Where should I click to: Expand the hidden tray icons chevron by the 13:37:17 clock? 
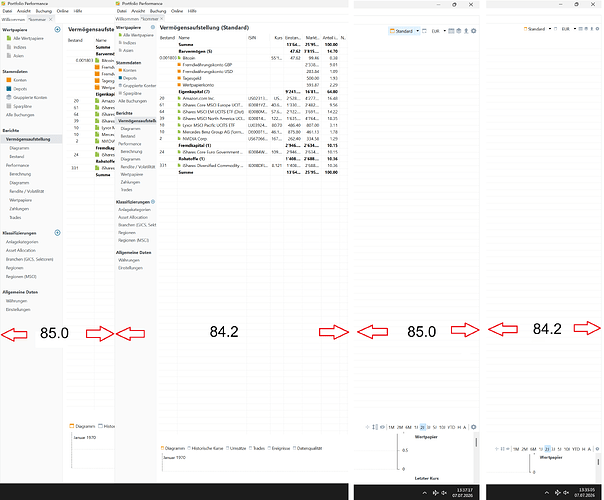pyautogui.click(x=424, y=493)
